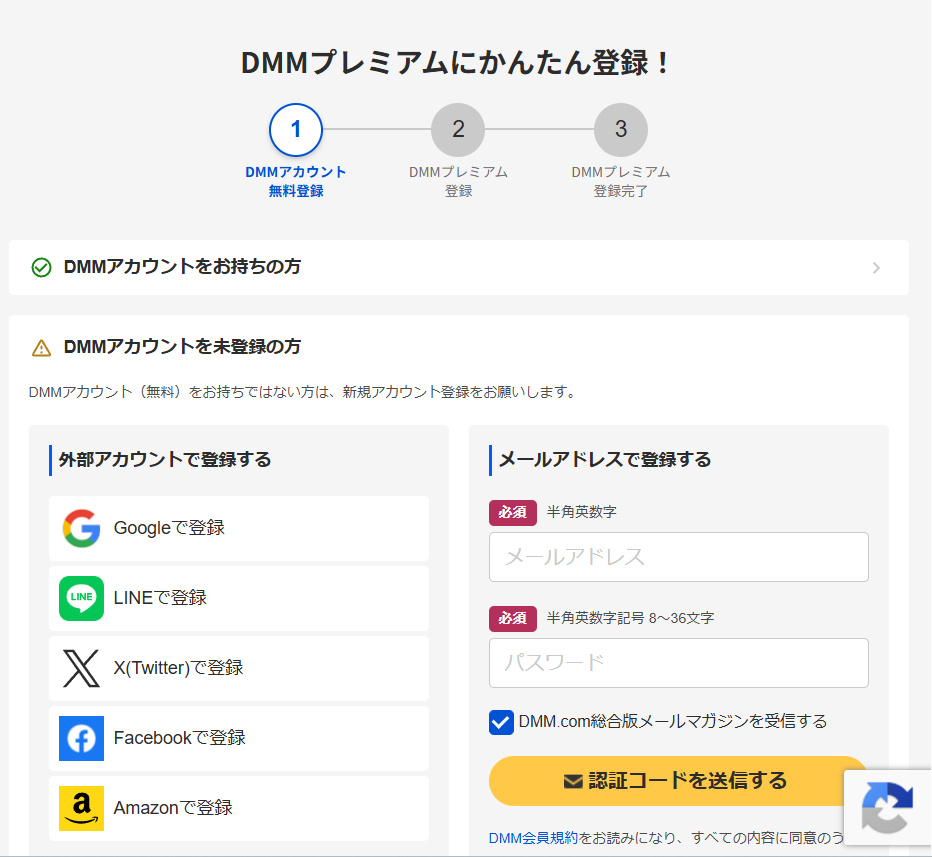932x857 pixels.
Task: Click the green checkmark icon beside DMMアカウントをお持ちの方
Action: (x=41, y=267)
